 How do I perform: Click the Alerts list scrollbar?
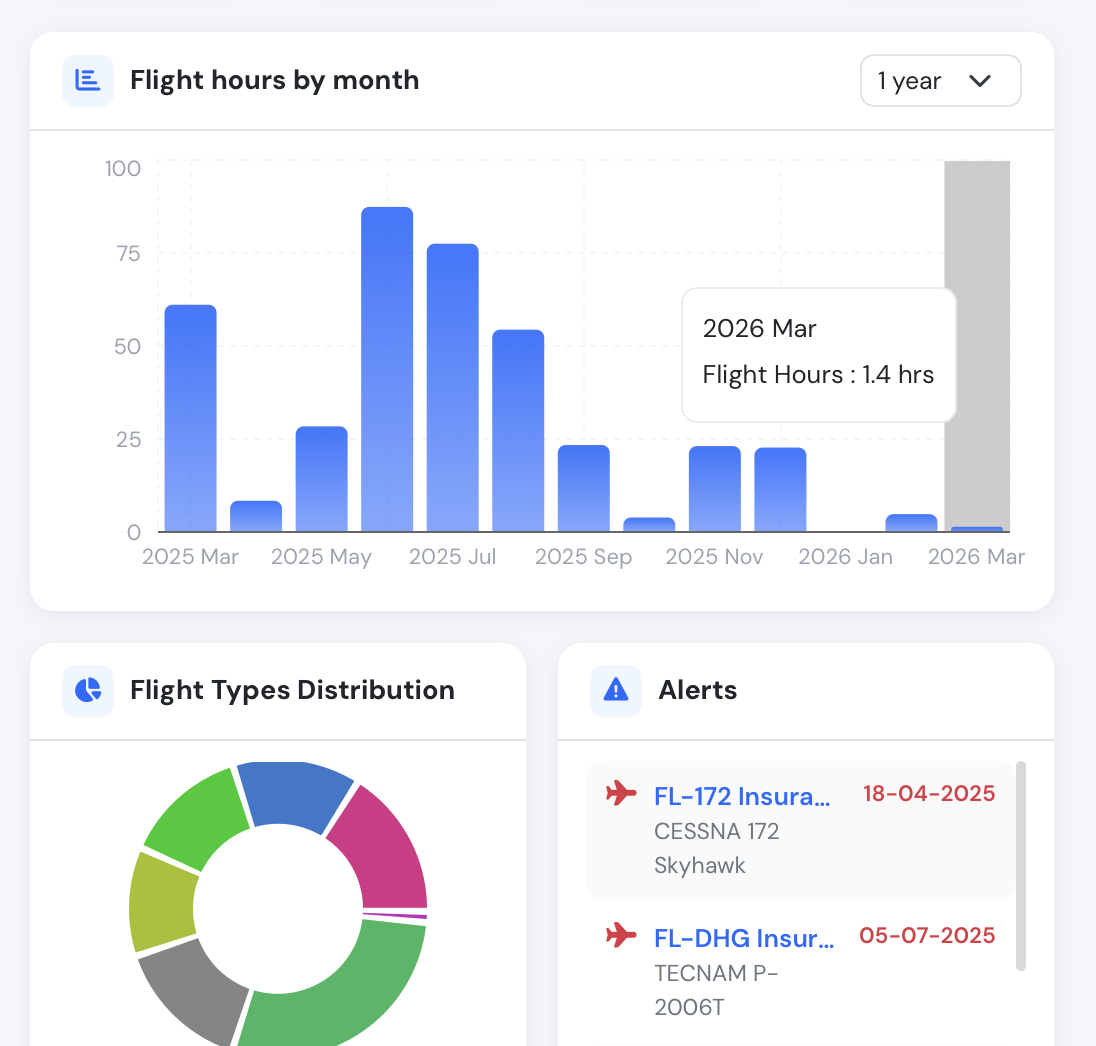(x=1021, y=866)
